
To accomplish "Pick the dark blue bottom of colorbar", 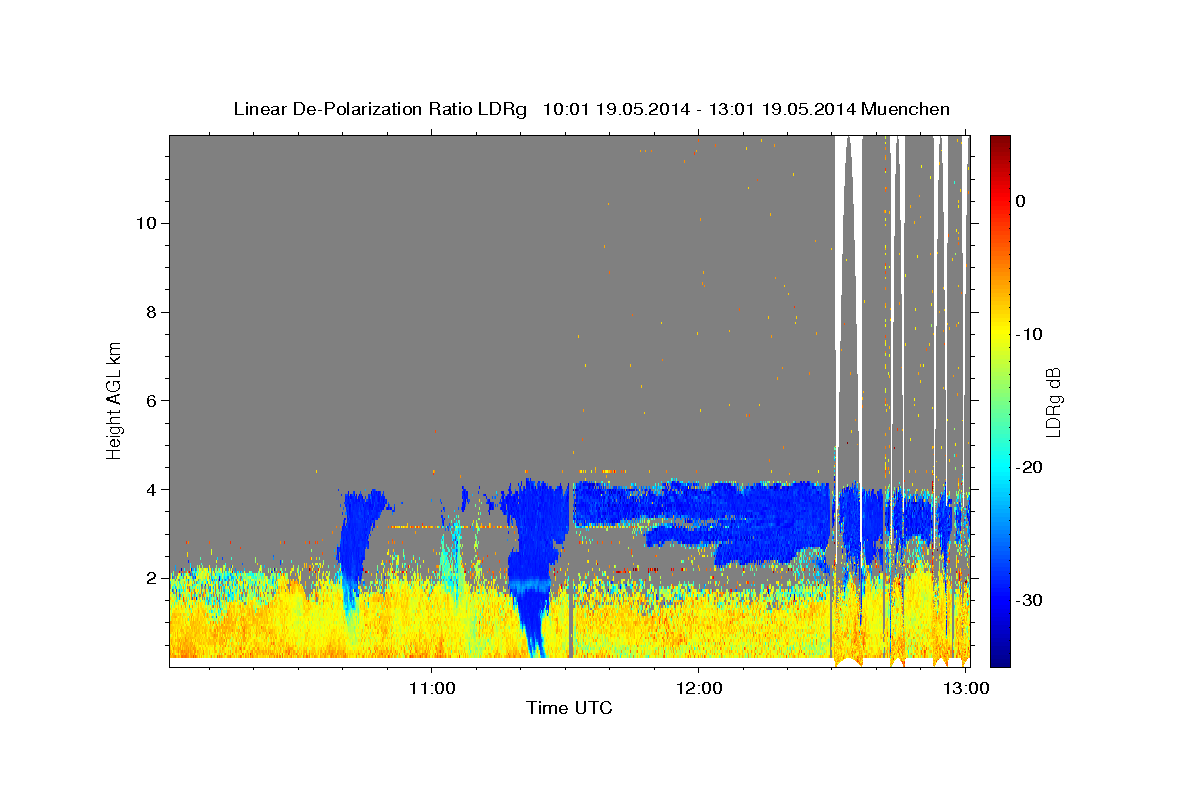I will tap(1000, 660).
